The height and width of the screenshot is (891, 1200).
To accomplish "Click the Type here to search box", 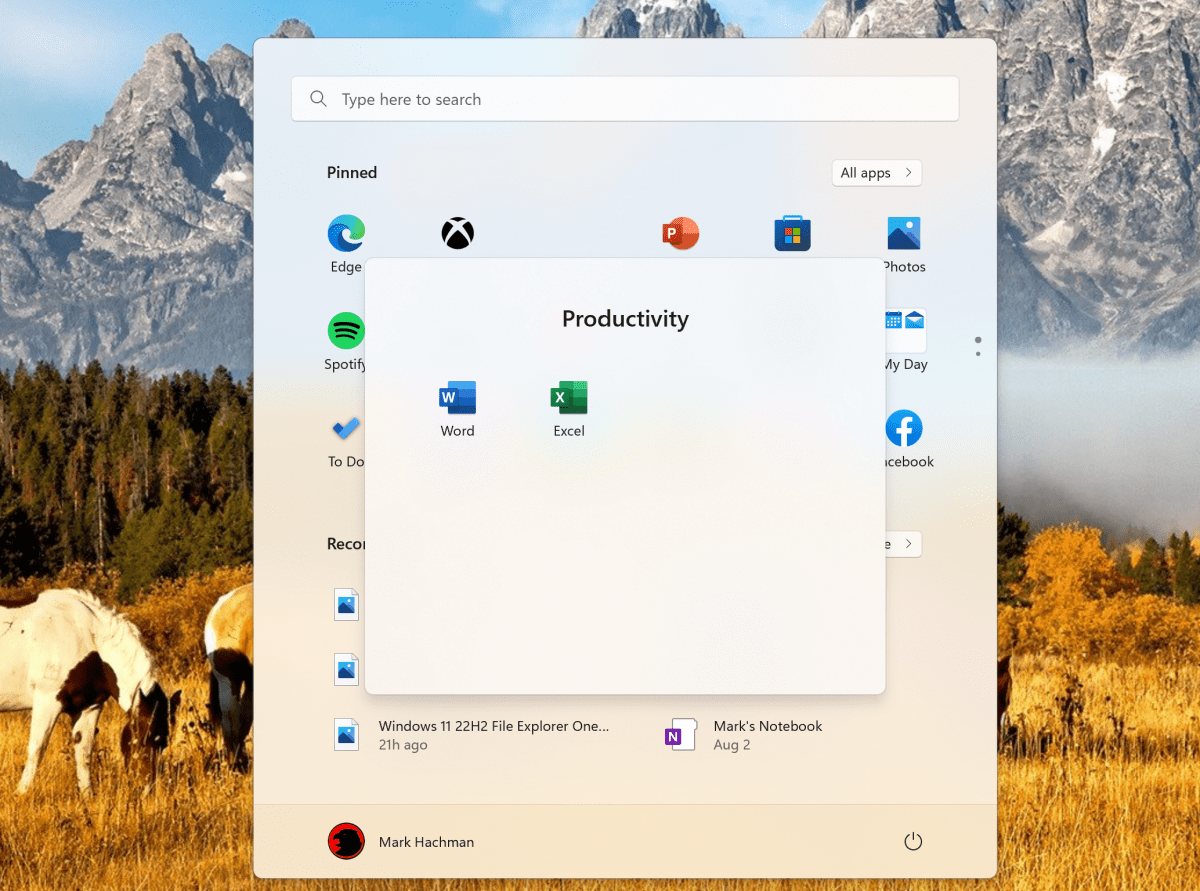I will (625, 99).
